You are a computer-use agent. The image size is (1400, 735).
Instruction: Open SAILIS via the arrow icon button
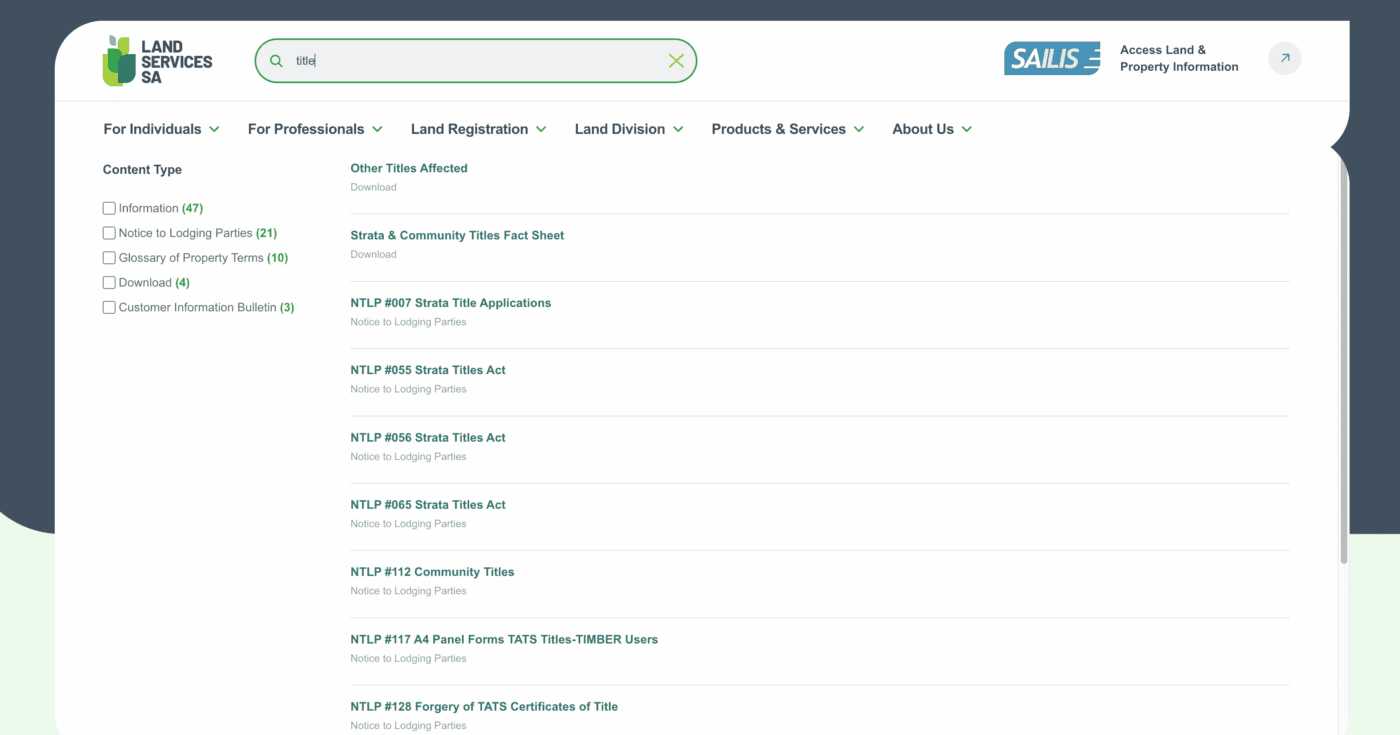[1284, 59]
